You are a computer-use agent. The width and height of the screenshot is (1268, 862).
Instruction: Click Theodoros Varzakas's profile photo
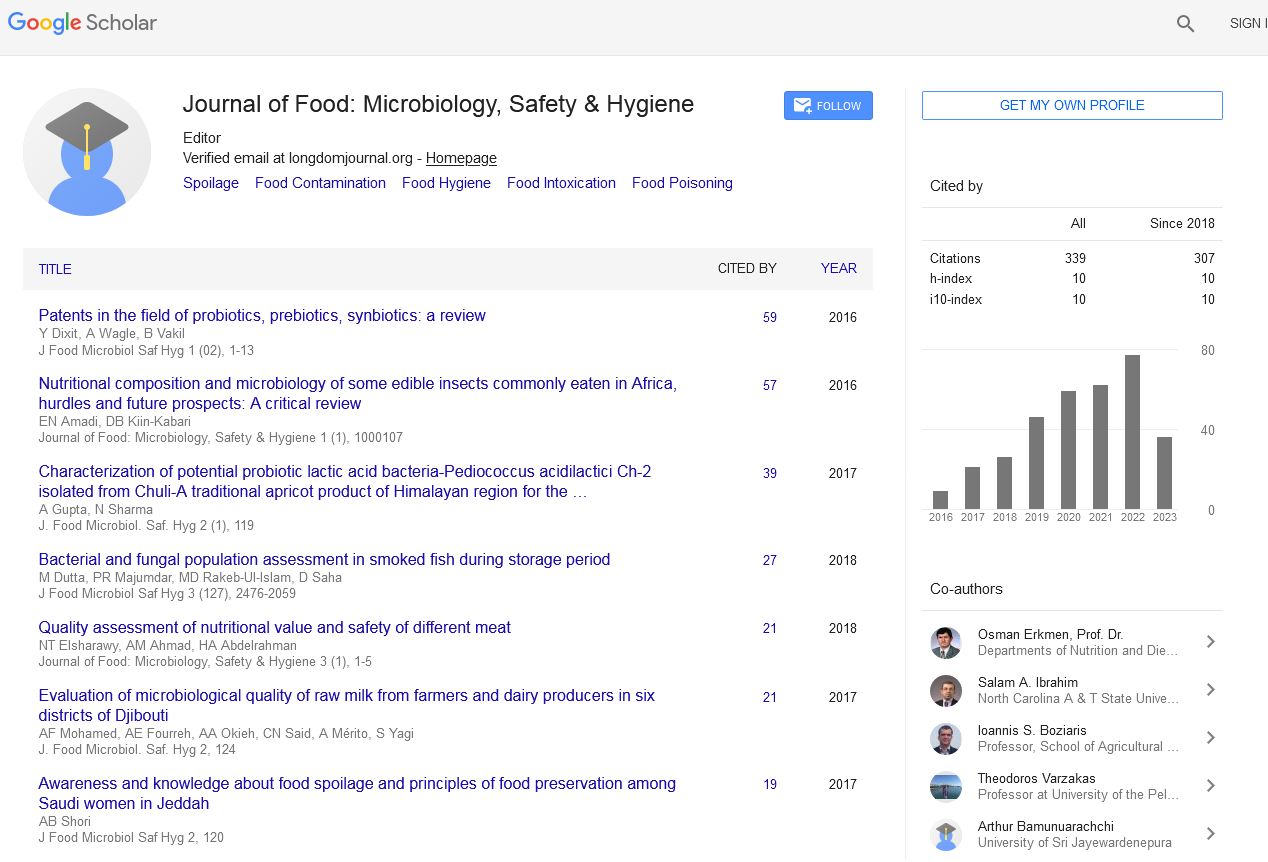tap(945, 786)
